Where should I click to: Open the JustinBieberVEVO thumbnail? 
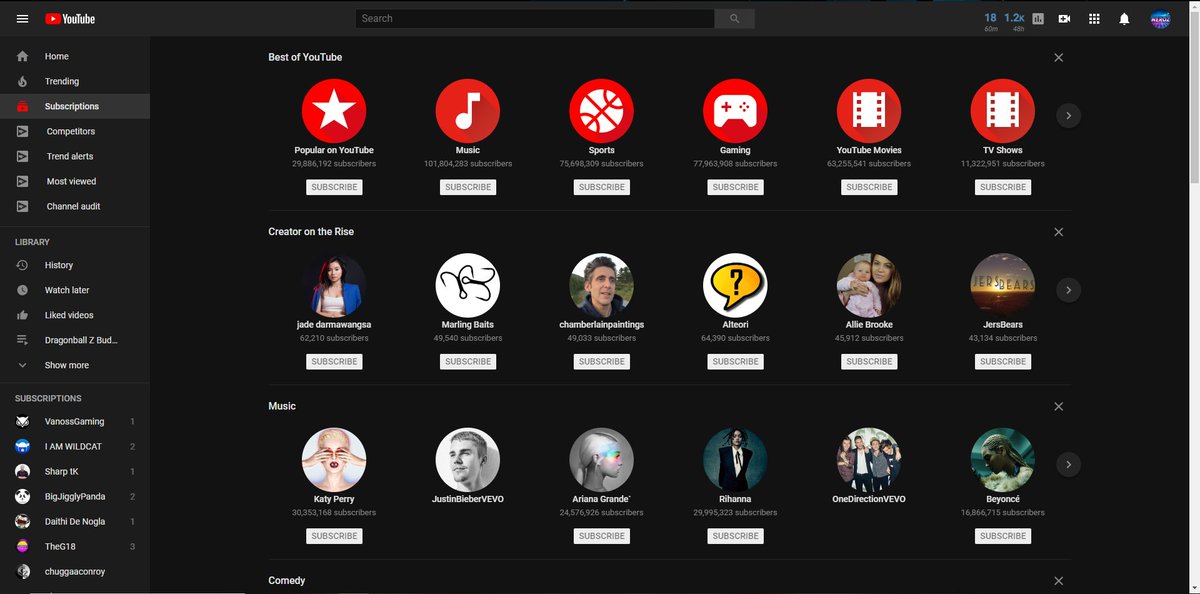click(468, 459)
